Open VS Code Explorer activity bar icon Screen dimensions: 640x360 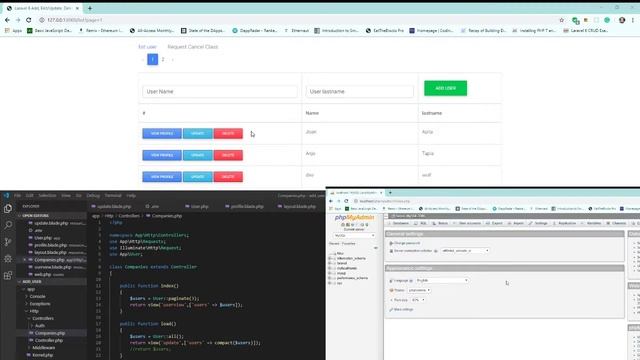pos(8,209)
